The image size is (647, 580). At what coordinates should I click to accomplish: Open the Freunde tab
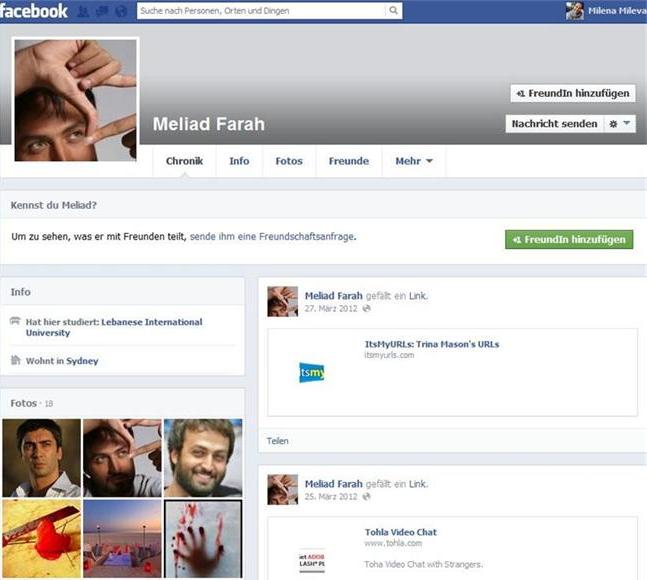[348, 161]
